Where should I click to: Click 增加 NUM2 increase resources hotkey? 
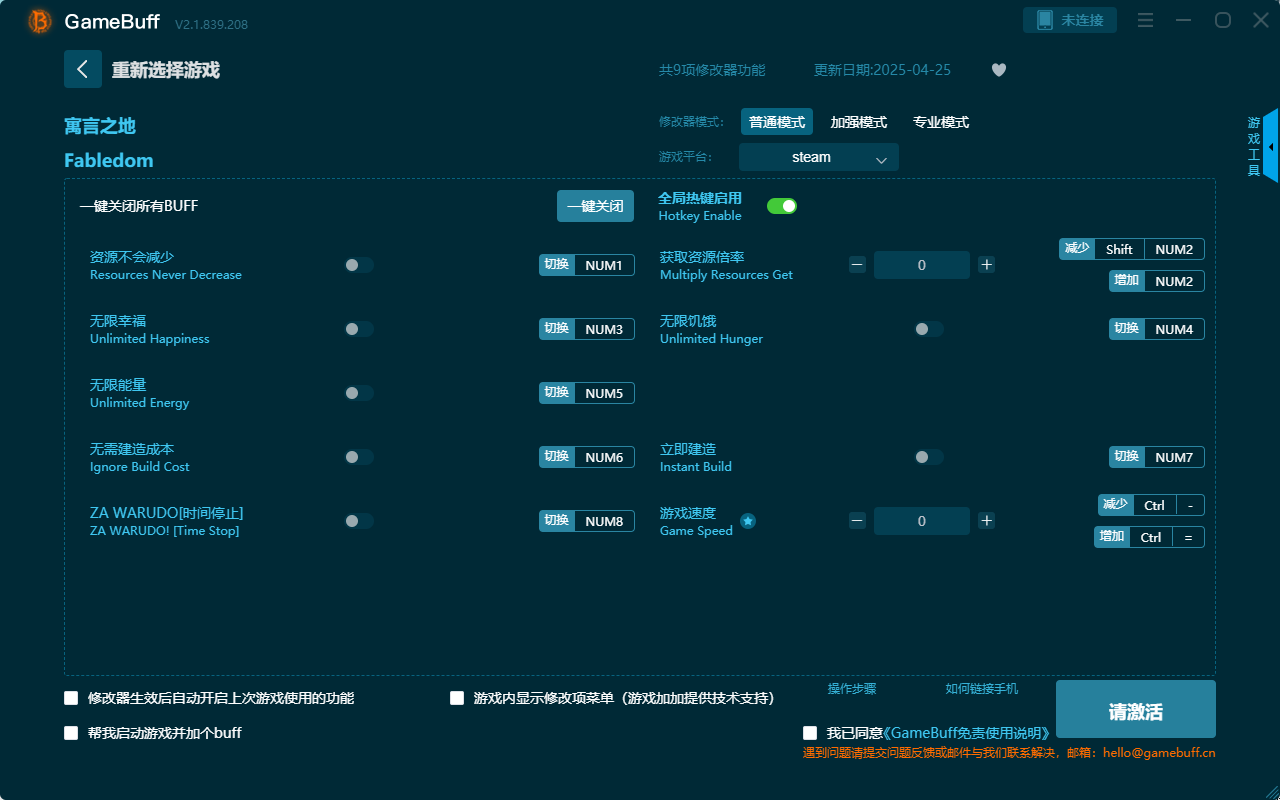pyautogui.click(x=1157, y=281)
